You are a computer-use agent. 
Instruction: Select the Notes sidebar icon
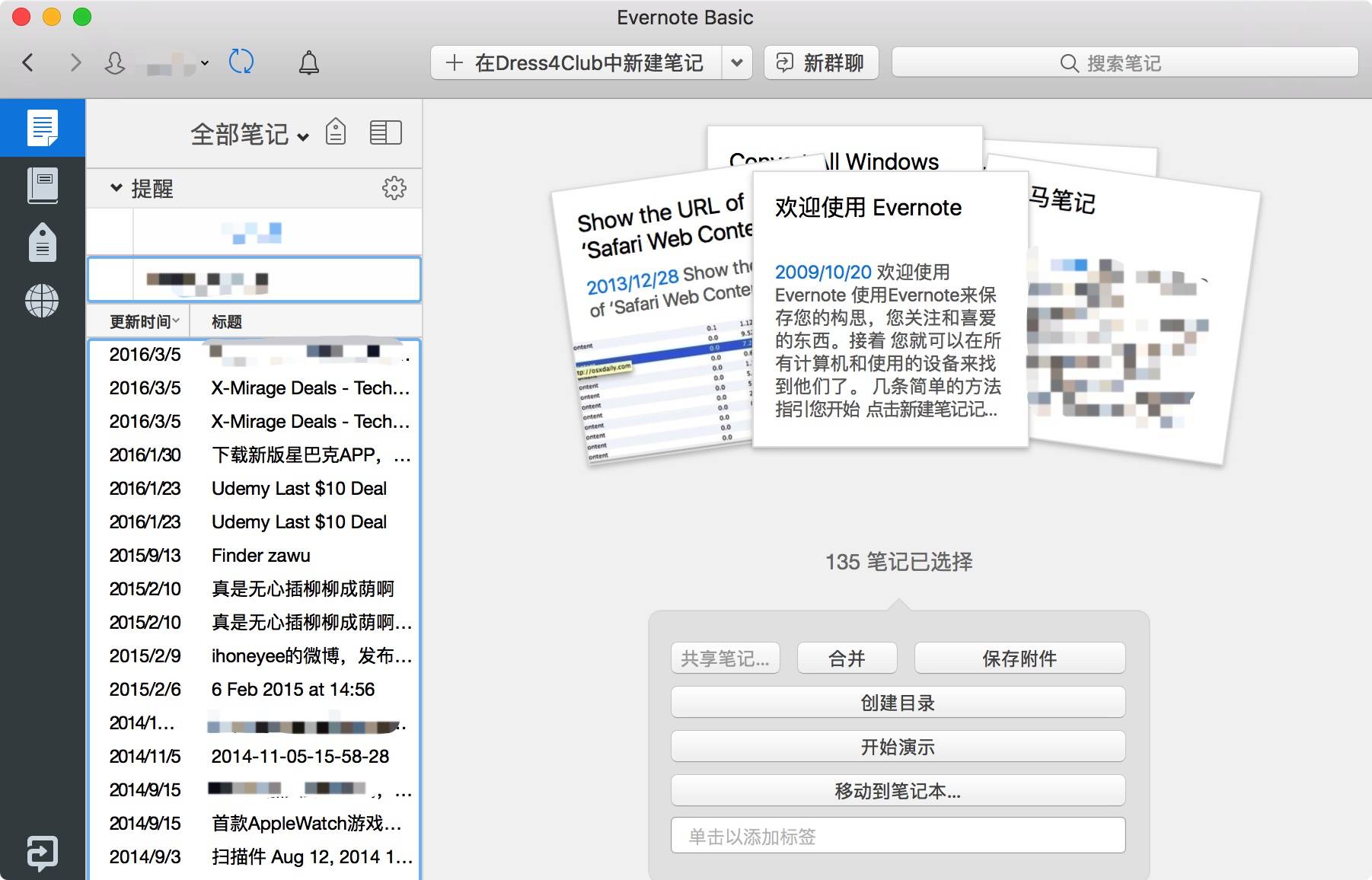coord(43,128)
